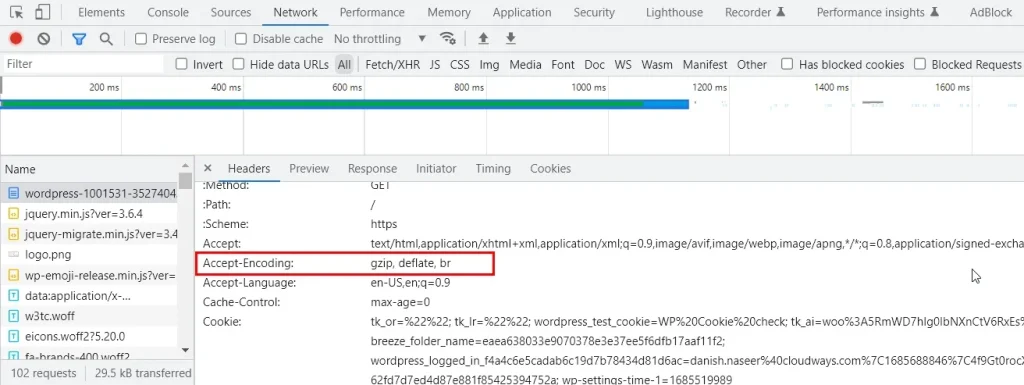Click the font icon beside data:application/x-

tap(14, 296)
